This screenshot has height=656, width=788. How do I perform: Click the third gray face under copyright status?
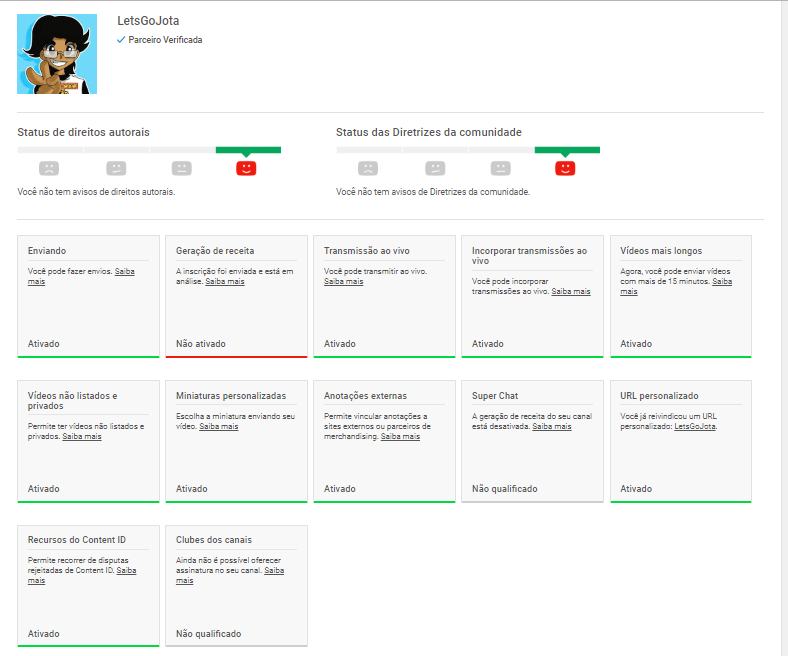181,168
